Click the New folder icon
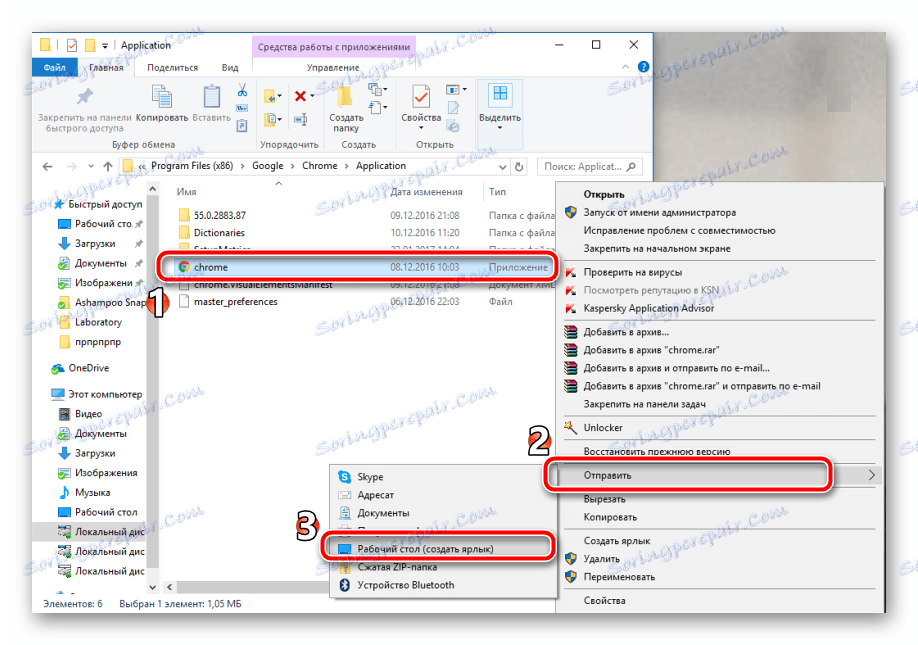918x645 pixels. 345,97
